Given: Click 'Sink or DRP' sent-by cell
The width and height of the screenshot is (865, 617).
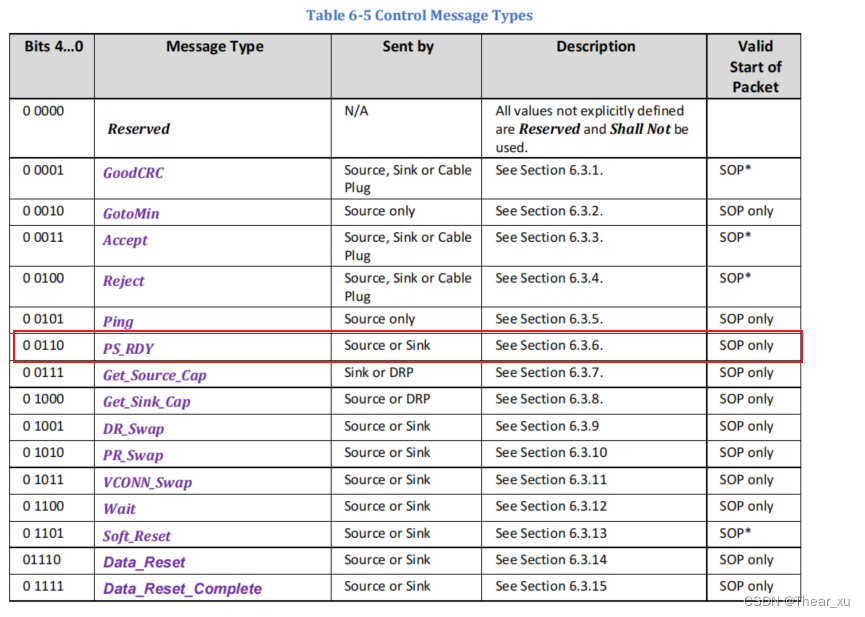Looking at the screenshot, I should click(378, 373).
